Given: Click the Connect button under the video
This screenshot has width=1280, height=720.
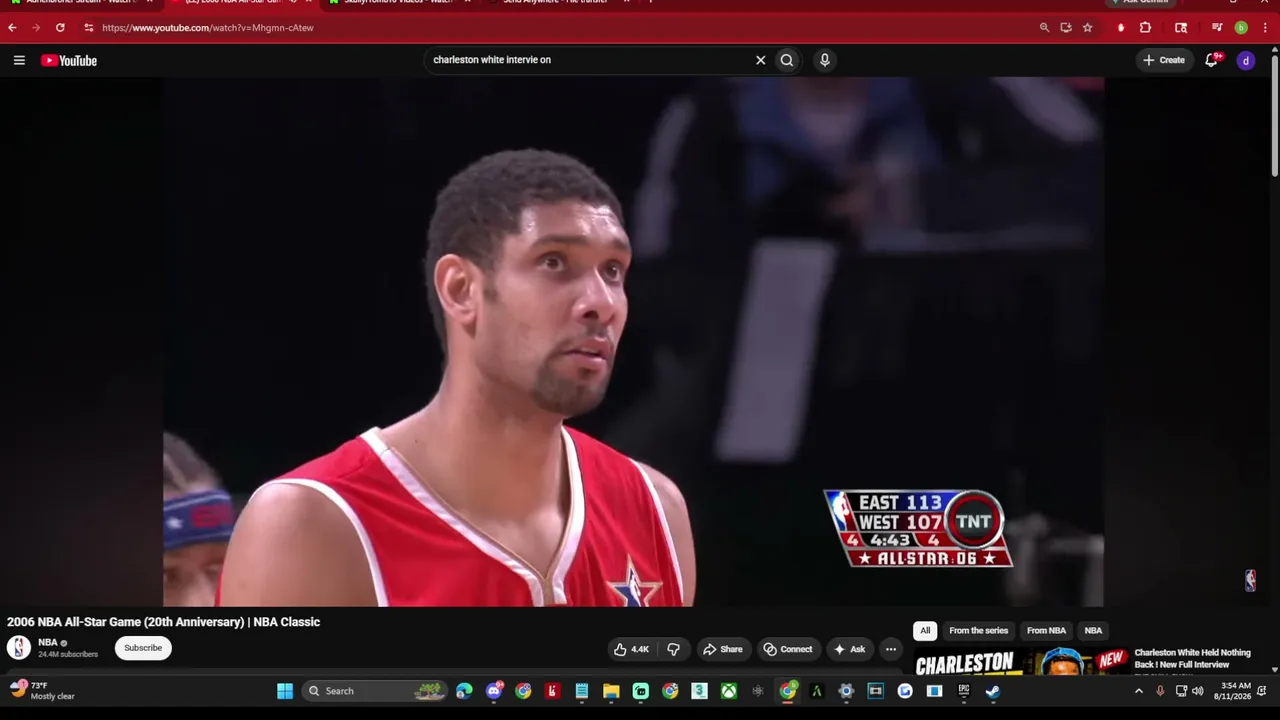Looking at the screenshot, I should [x=788, y=649].
